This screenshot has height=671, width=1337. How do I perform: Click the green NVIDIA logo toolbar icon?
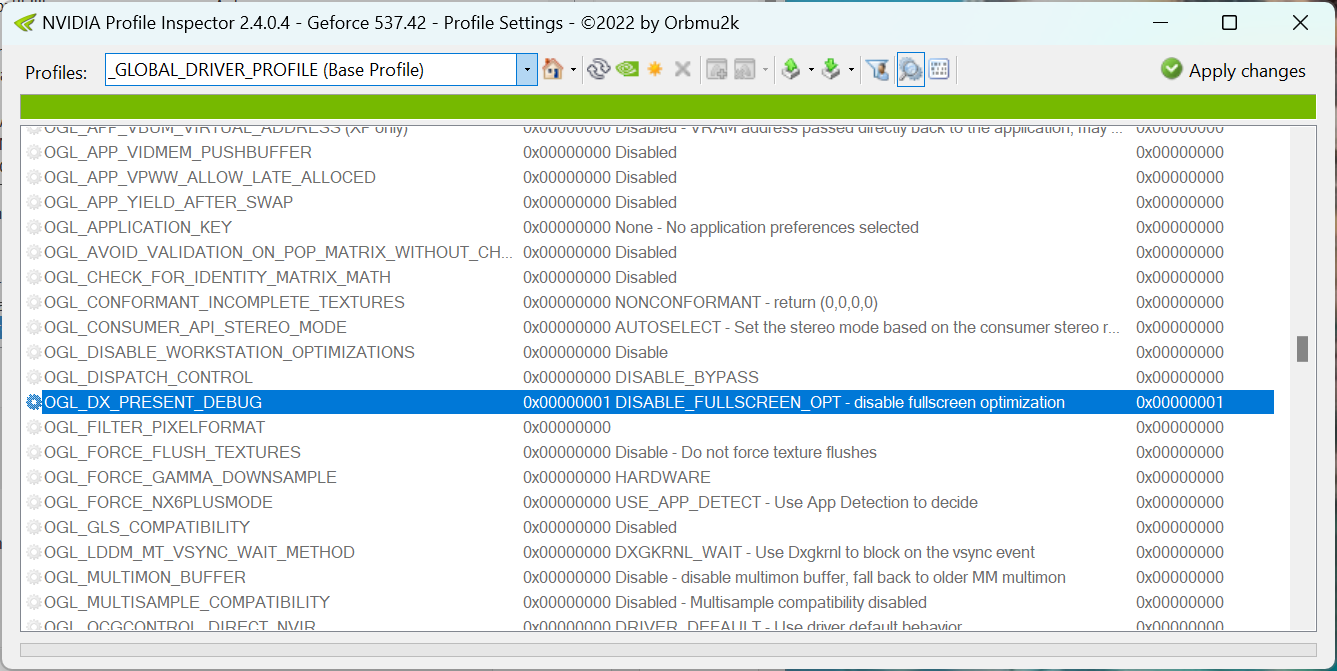point(626,69)
